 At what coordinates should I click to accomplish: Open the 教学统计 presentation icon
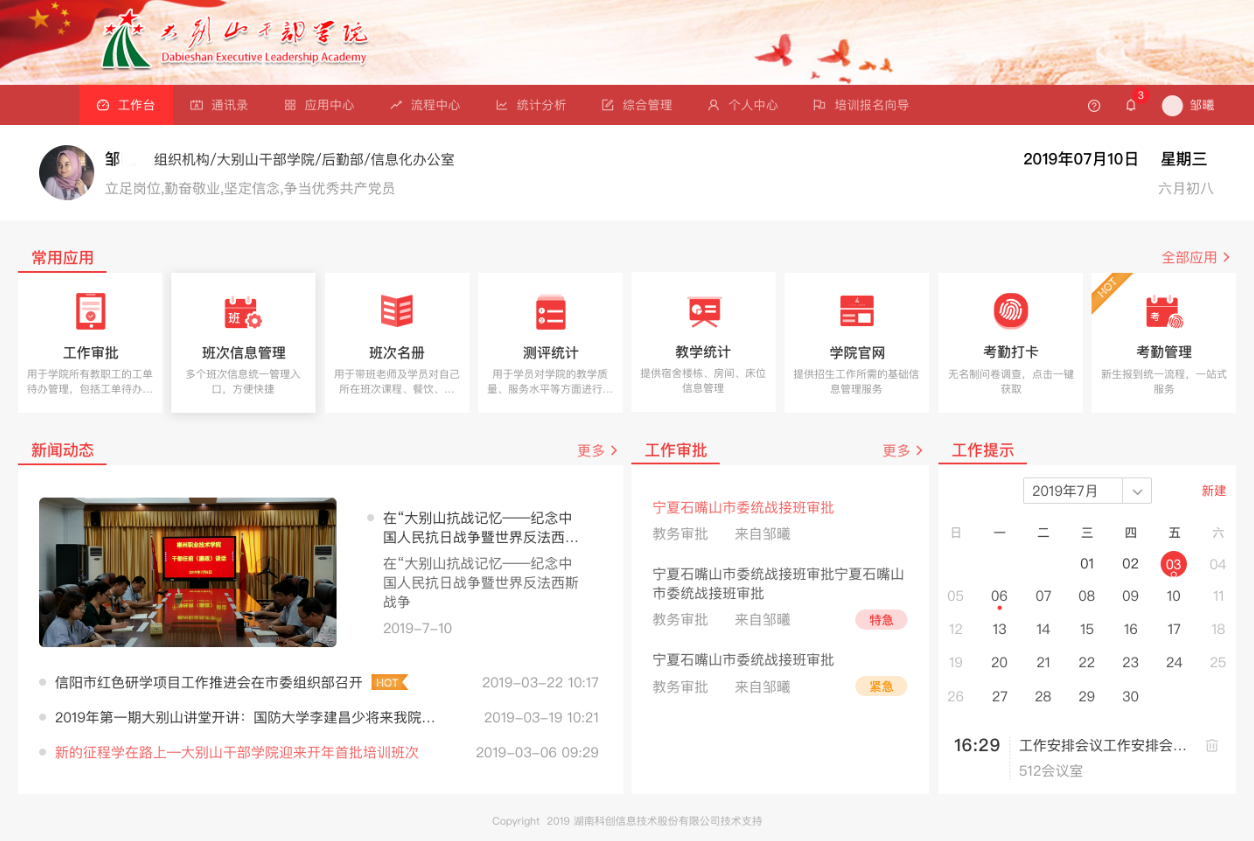point(703,311)
